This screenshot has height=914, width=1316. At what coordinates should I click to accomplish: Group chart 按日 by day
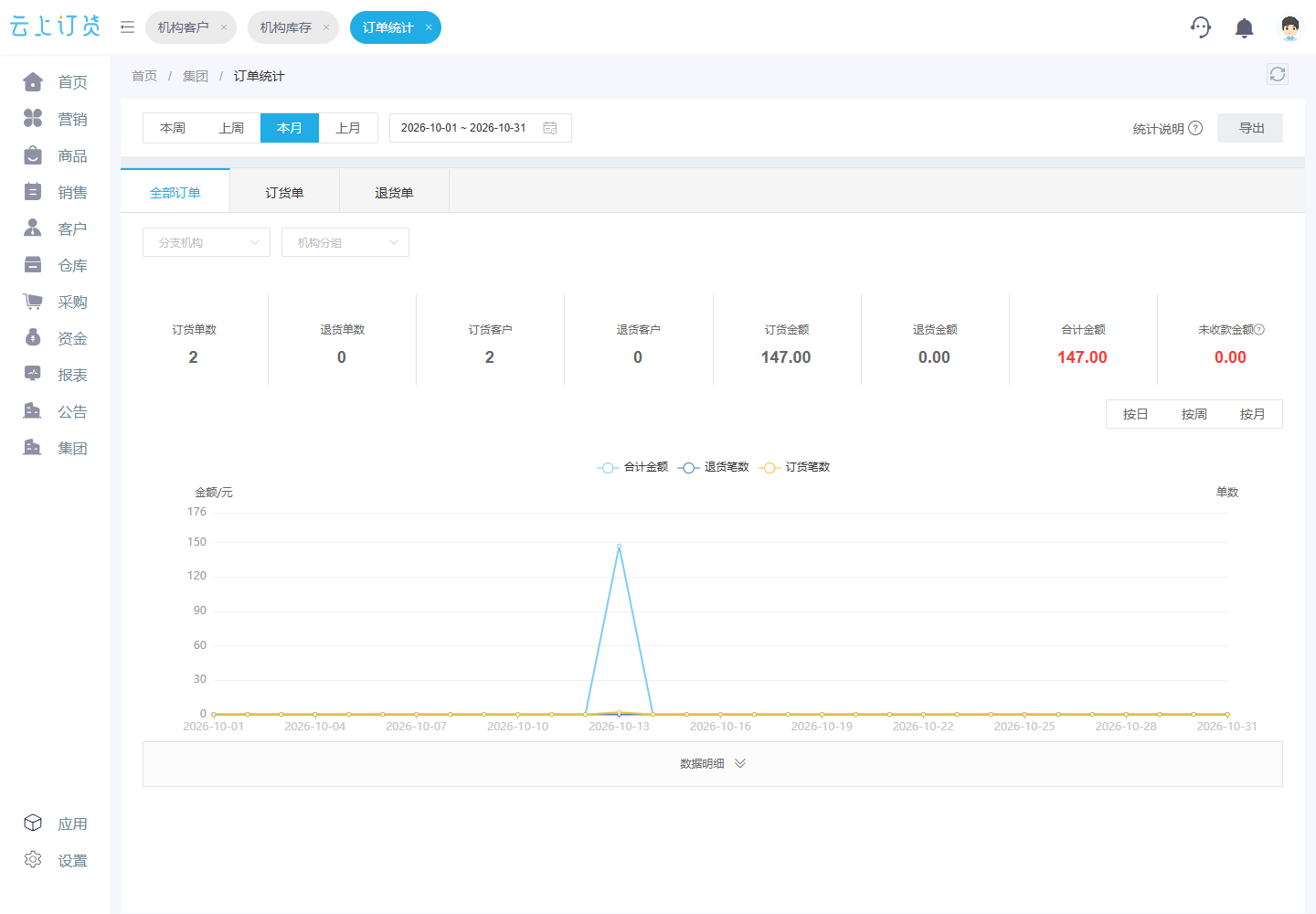click(x=1135, y=414)
